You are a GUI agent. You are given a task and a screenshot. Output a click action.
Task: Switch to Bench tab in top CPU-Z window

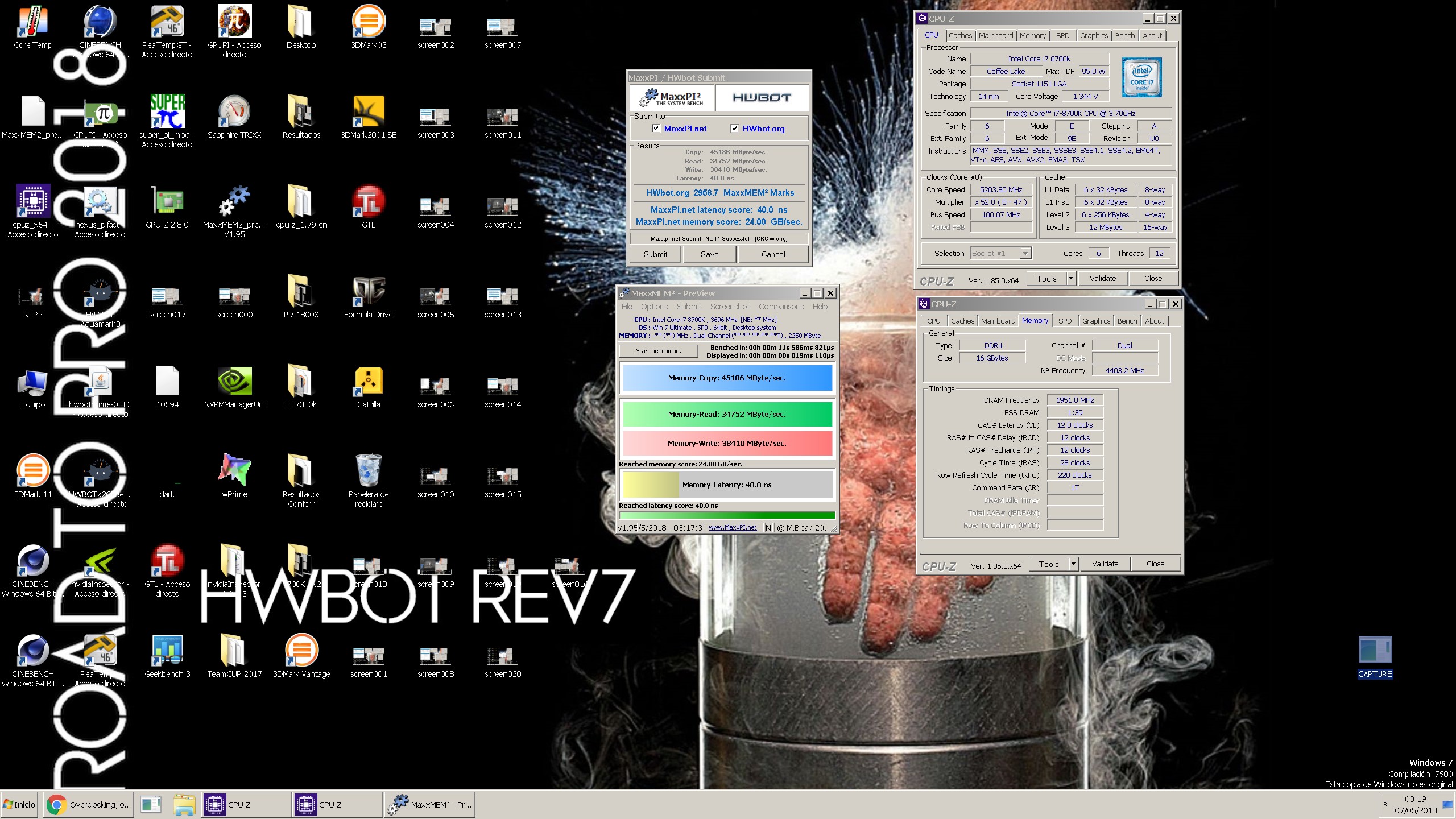click(x=1125, y=35)
